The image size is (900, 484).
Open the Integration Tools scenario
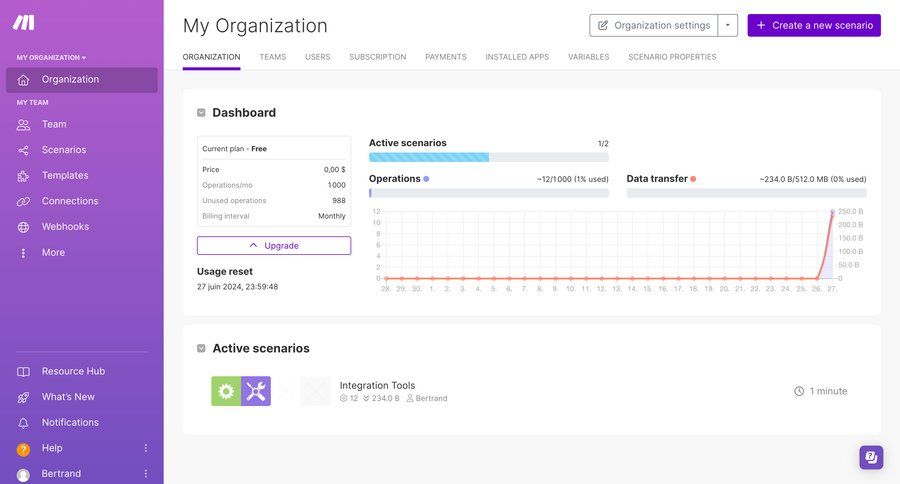click(377, 385)
